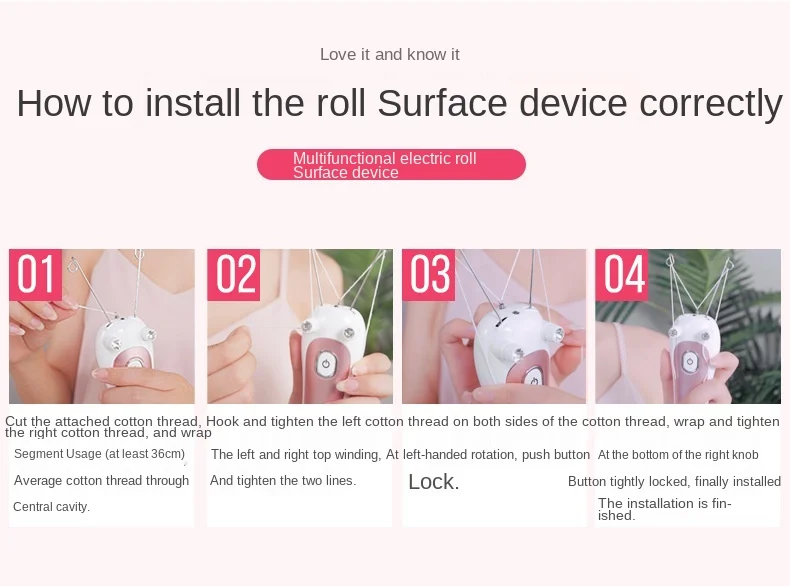The height and width of the screenshot is (586, 790).
Task: Open the step 03 rotation lock photo
Action: click(x=494, y=326)
